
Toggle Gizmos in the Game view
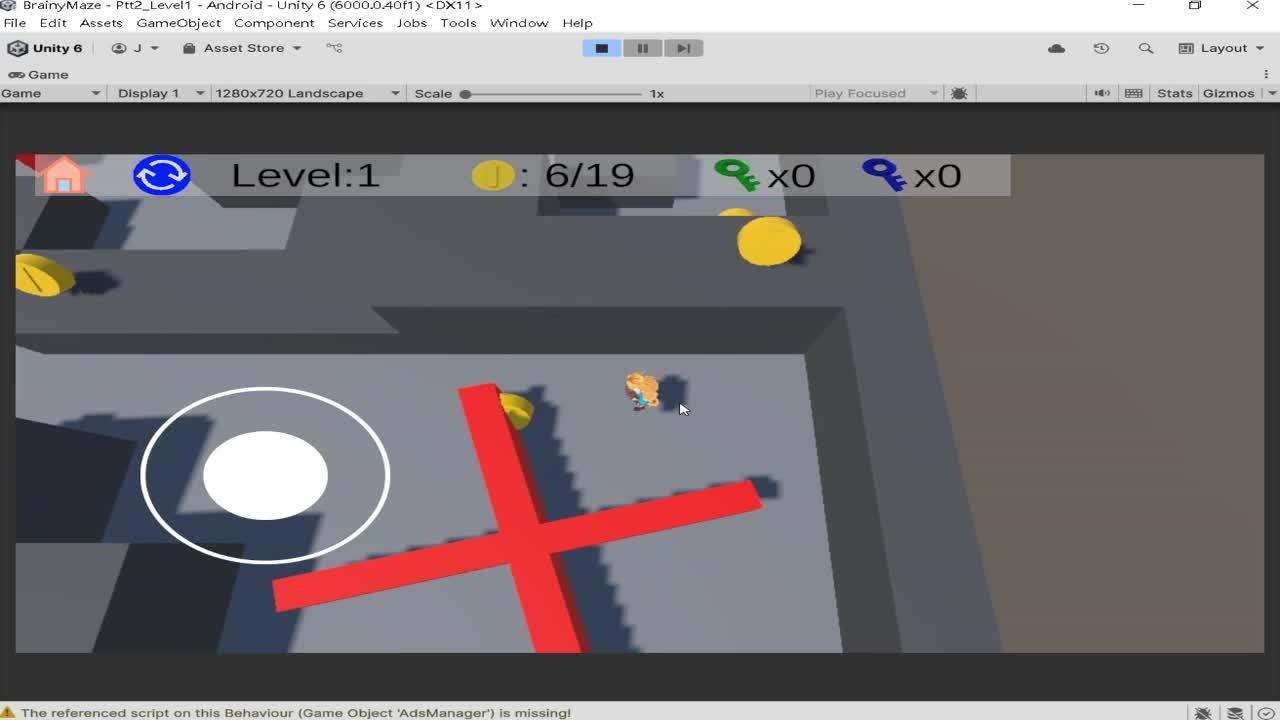click(x=1228, y=93)
